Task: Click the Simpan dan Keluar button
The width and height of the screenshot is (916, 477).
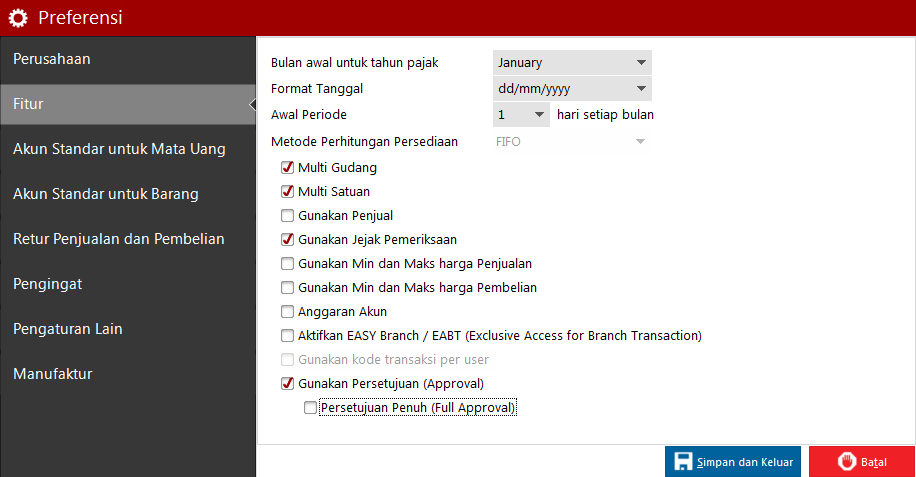Action: click(x=734, y=461)
